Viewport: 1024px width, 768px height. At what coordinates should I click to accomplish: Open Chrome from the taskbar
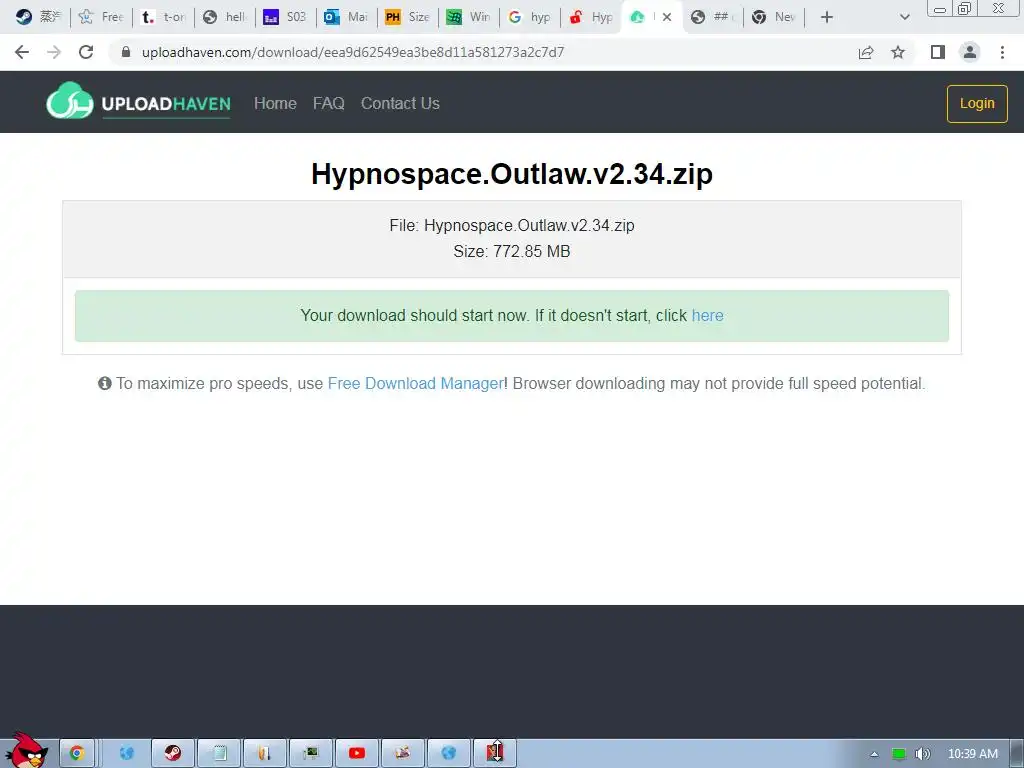[x=77, y=753]
